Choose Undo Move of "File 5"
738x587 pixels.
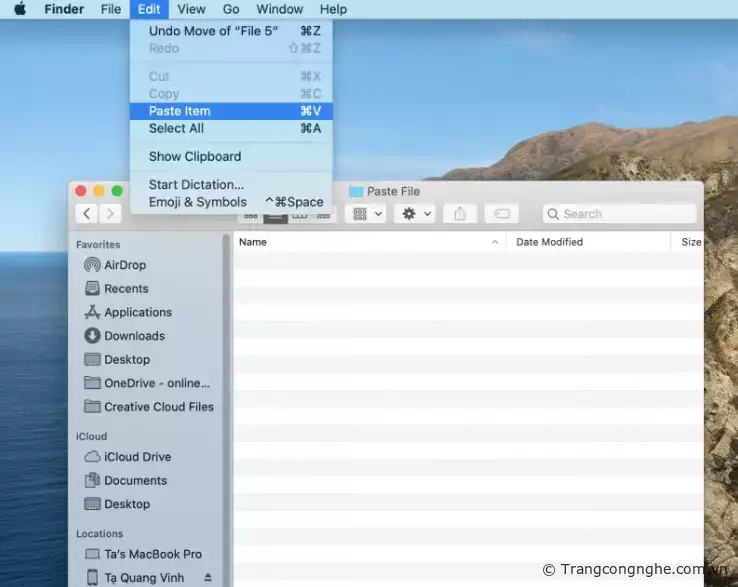pos(213,31)
